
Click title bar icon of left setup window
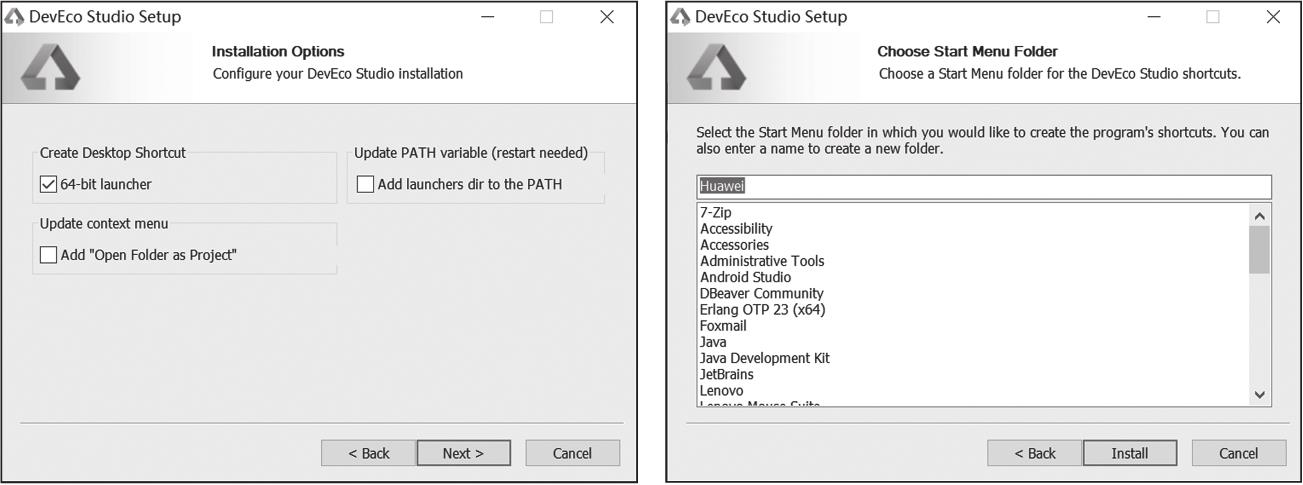coord(15,17)
